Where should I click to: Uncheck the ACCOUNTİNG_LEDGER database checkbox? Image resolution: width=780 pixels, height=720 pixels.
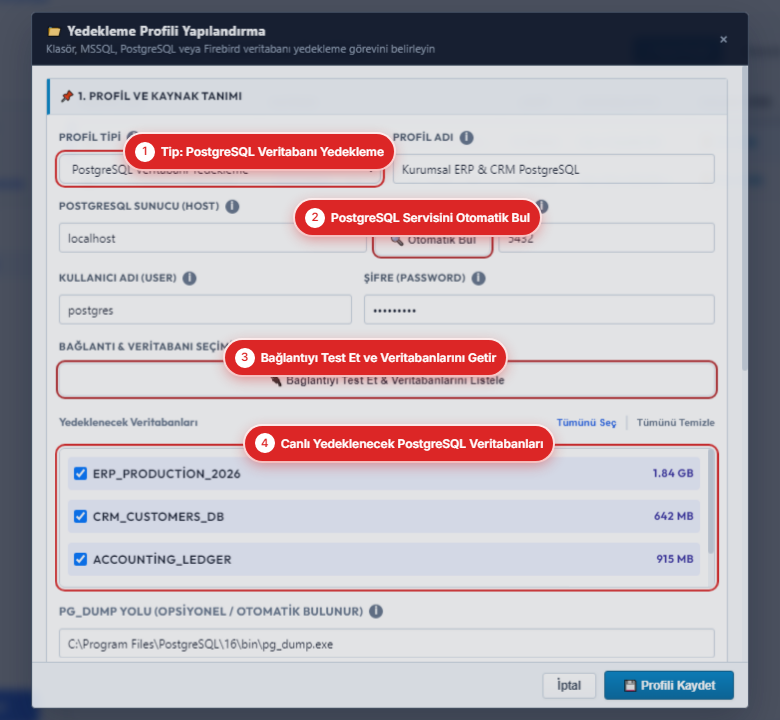(80, 559)
